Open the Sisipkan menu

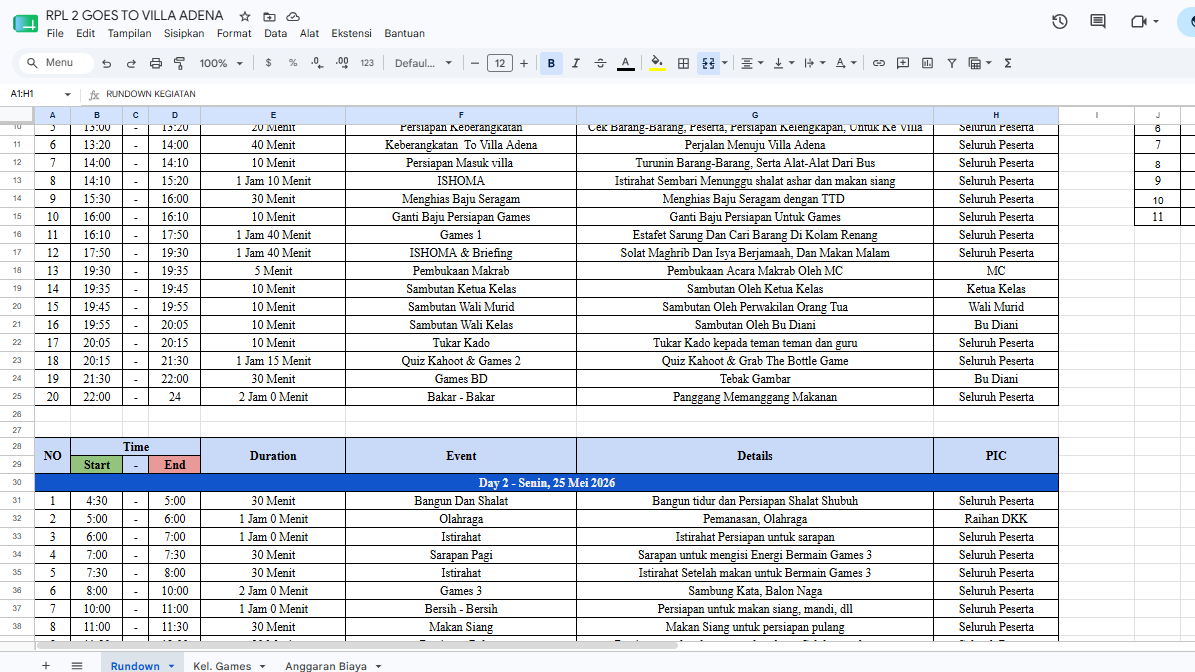tap(184, 34)
